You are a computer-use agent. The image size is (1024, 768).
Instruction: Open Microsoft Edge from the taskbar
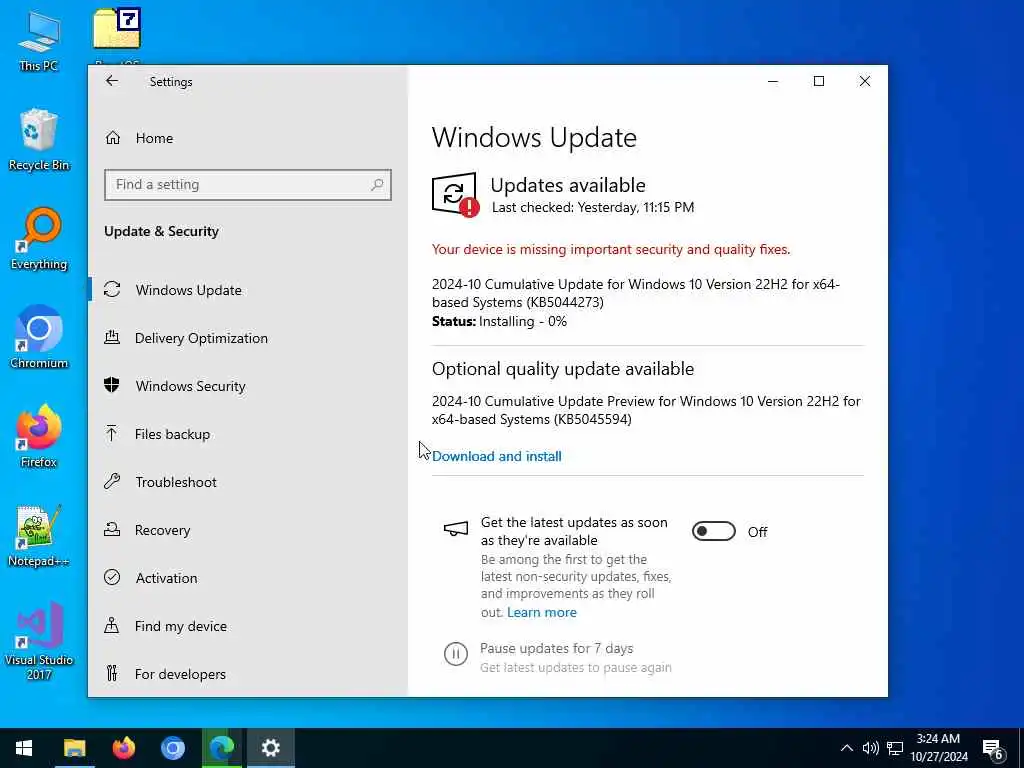pos(221,748)
